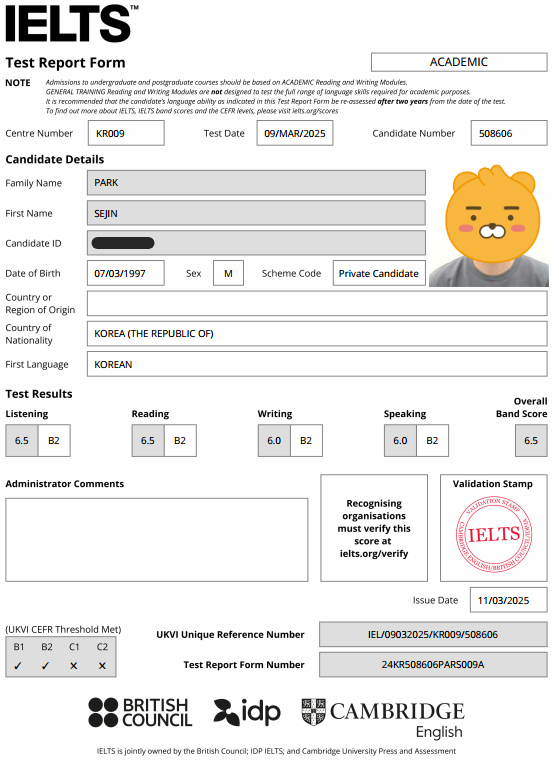Viewport: 559px width, 766px height.
Task: Click the First Name field SEJIN
Action: (x=256, y=213)
